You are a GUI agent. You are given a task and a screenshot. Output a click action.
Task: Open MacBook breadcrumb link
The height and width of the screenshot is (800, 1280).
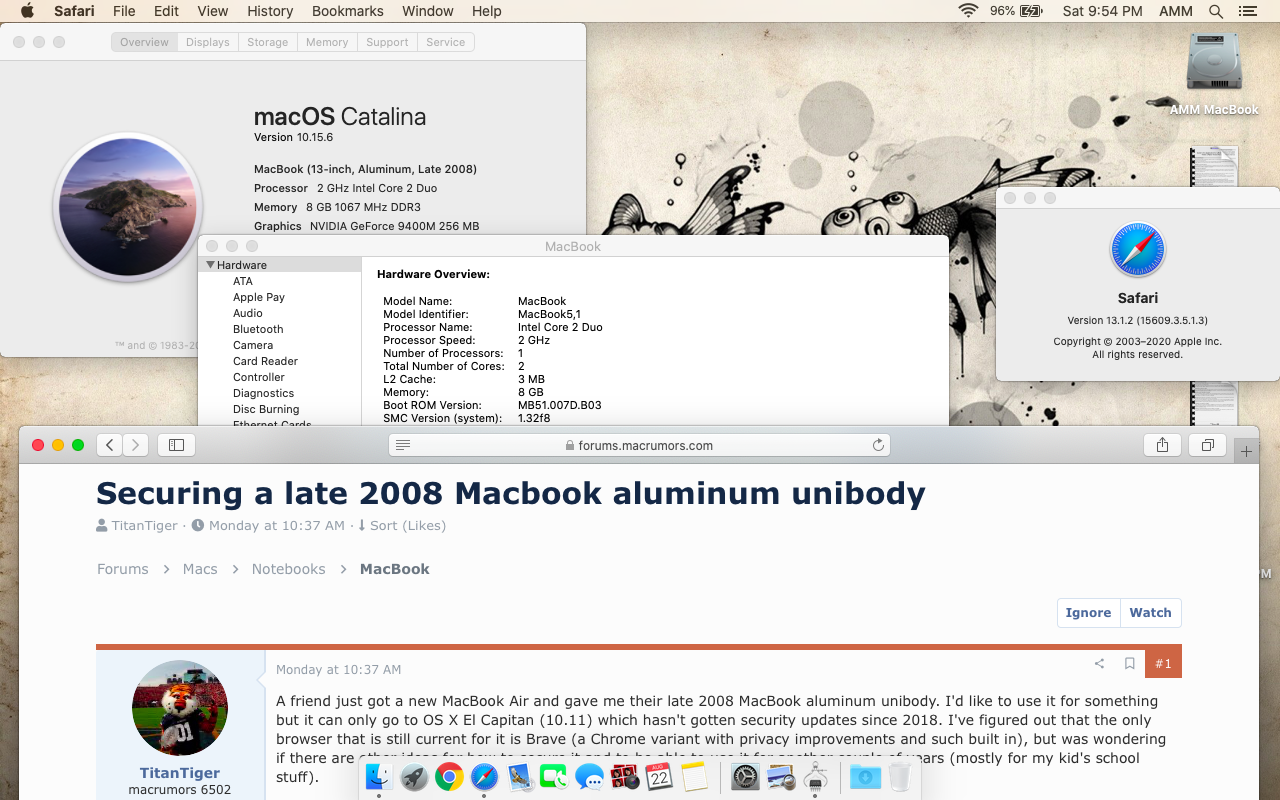(395, 568)
